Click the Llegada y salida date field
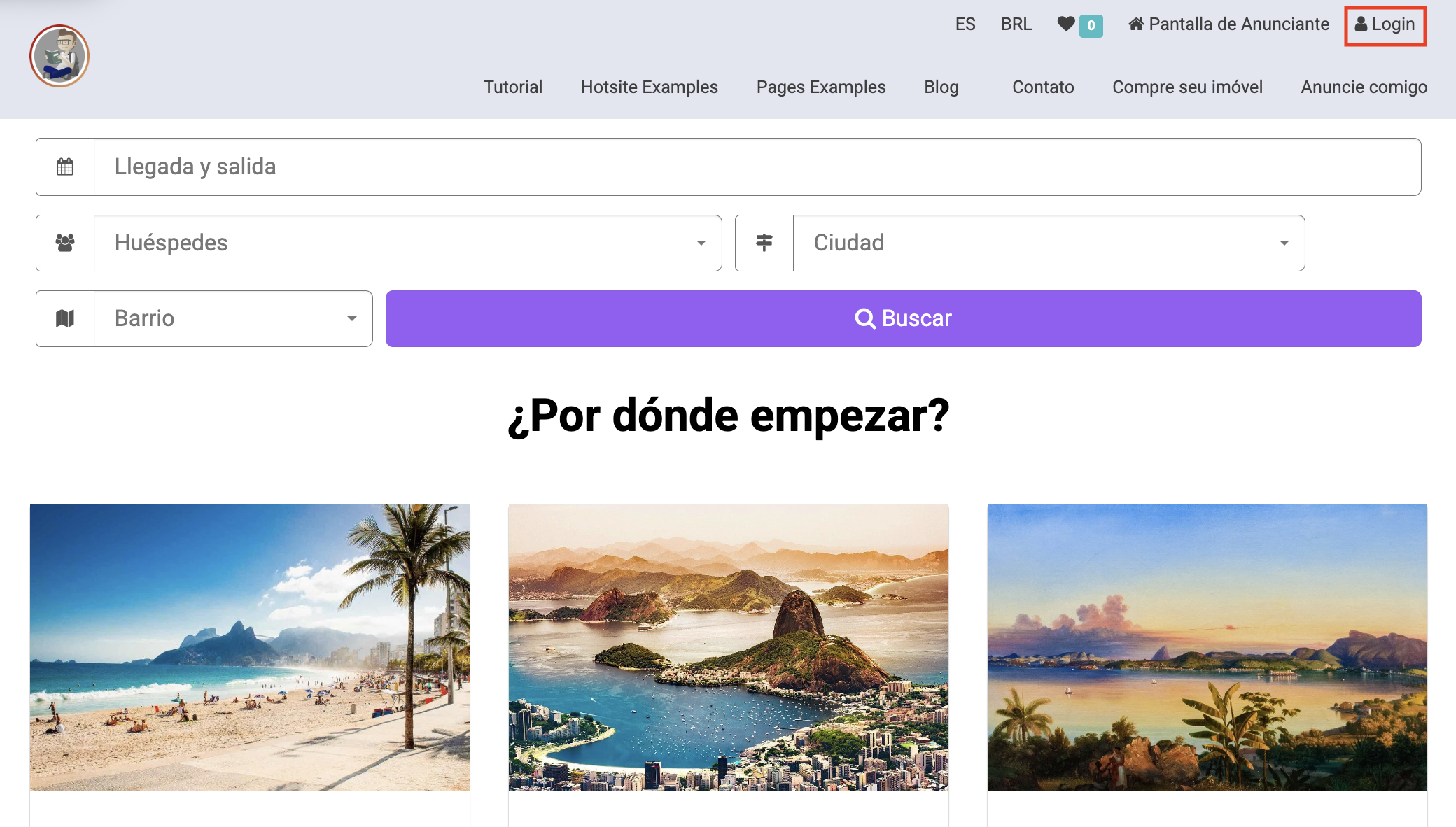 click(x=757, y=167)
